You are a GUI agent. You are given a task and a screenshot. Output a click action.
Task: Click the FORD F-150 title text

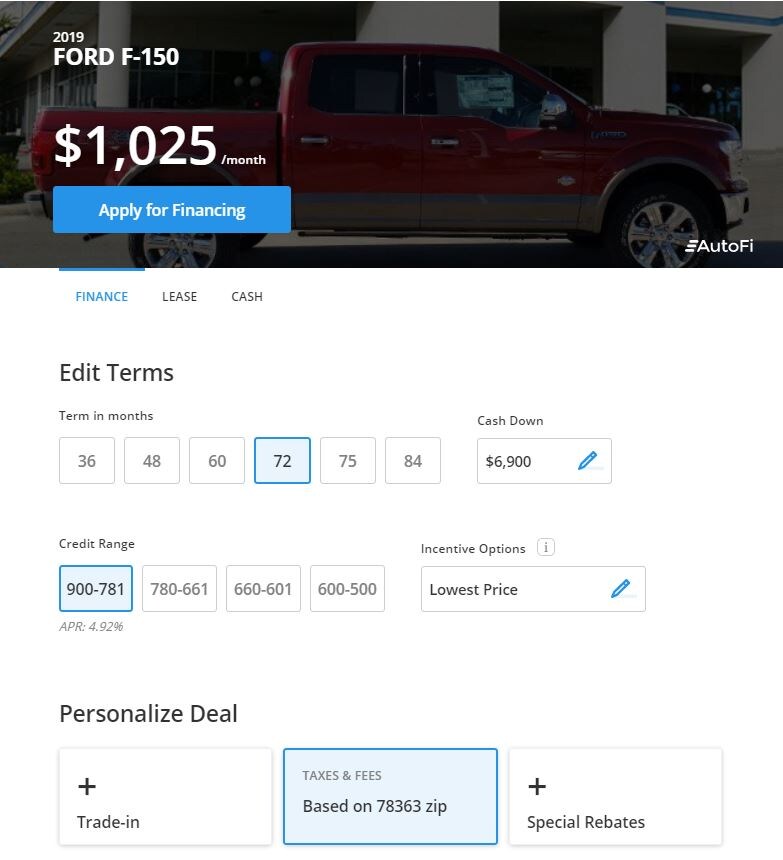tap(116, 56)
